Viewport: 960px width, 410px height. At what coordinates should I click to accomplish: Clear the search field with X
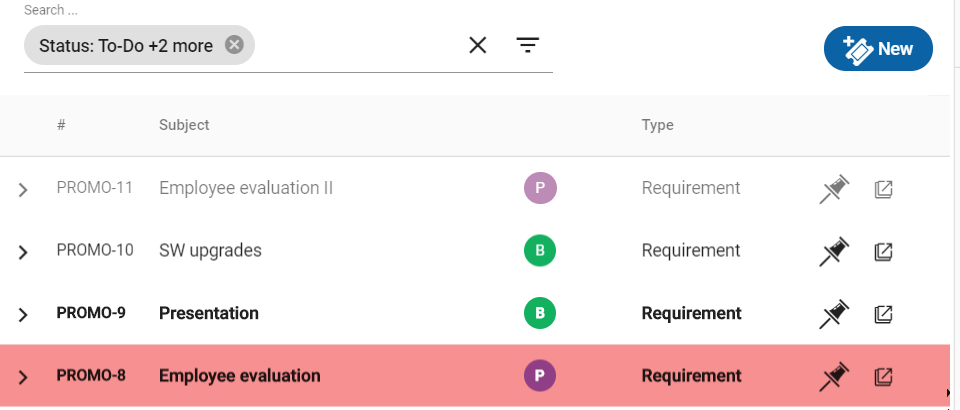[478, 45]
